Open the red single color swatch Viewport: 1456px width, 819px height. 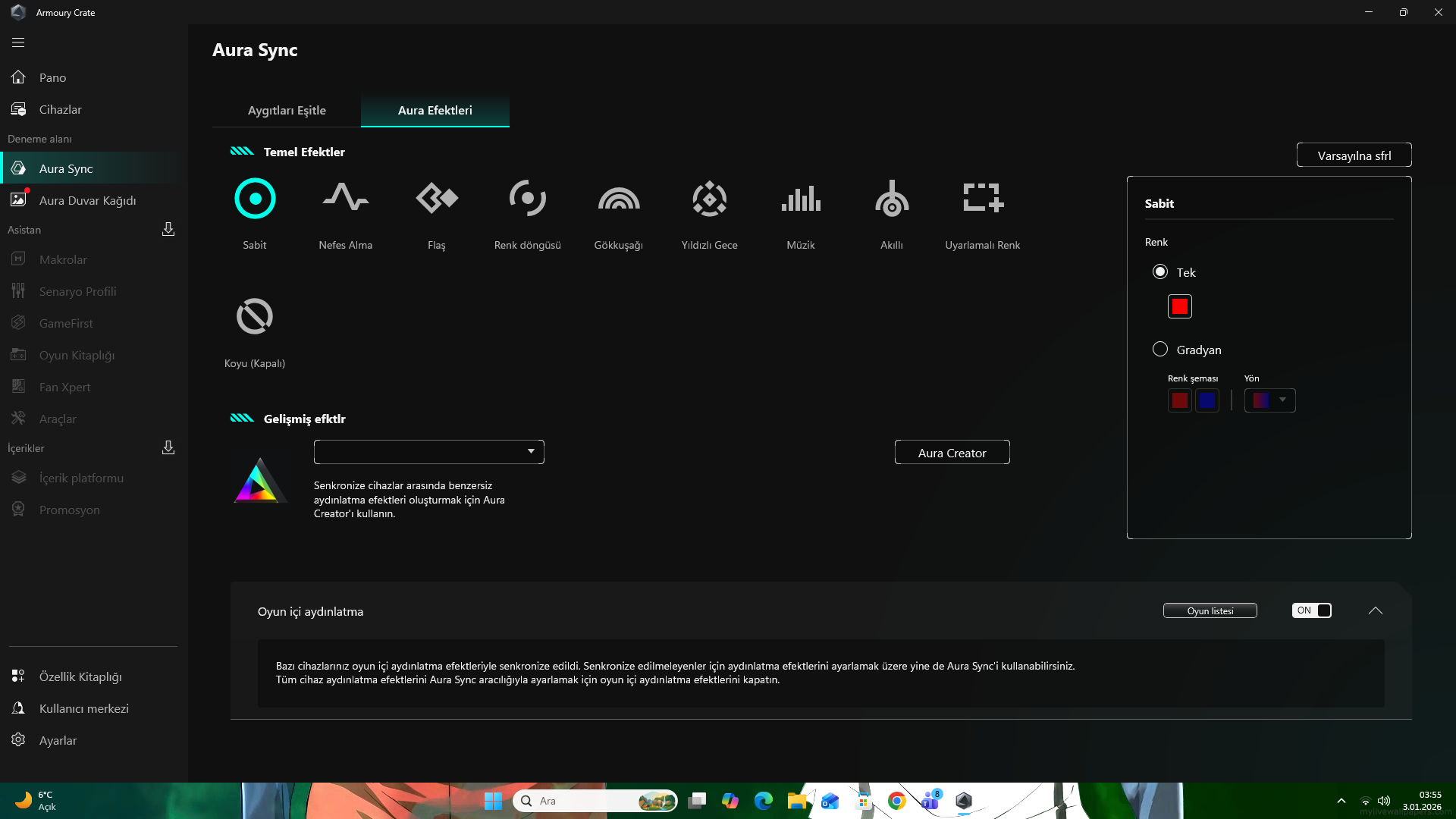1180,306
